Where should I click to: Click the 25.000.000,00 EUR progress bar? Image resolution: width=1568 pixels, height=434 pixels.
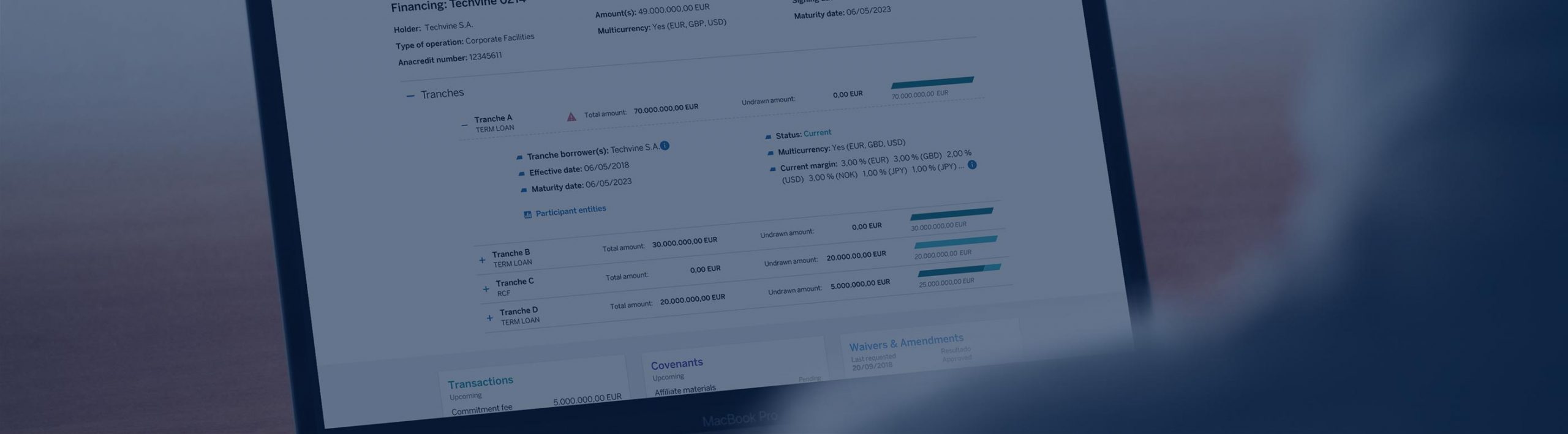pos(959,270)
